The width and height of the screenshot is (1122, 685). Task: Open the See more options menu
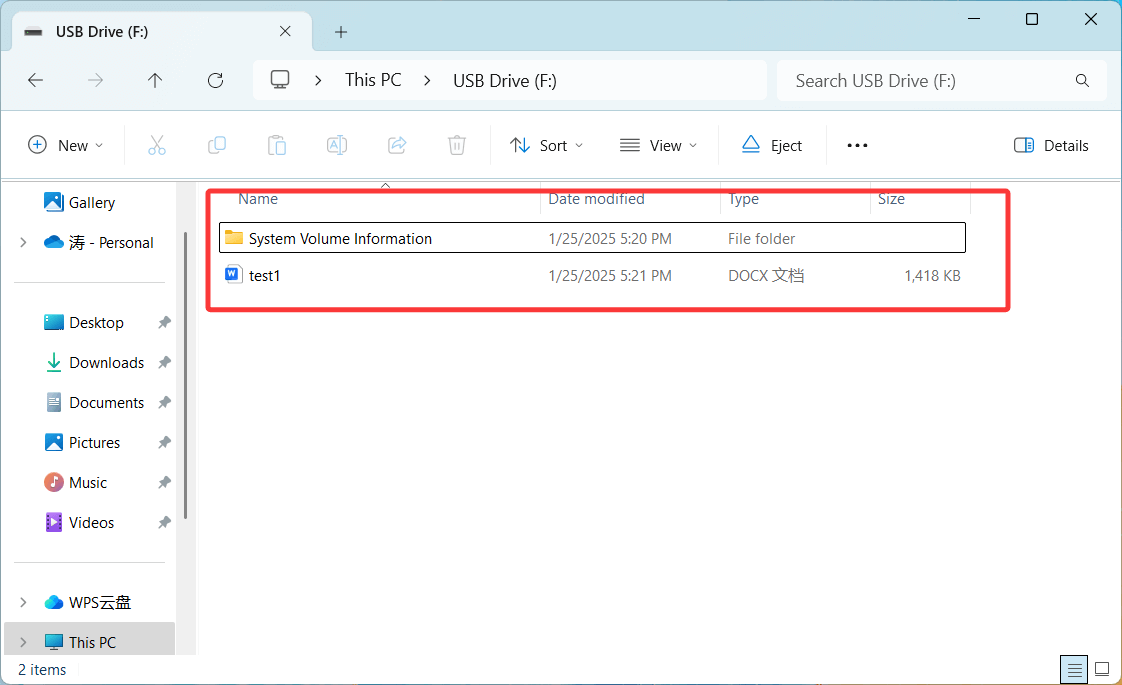pos(857,145)
